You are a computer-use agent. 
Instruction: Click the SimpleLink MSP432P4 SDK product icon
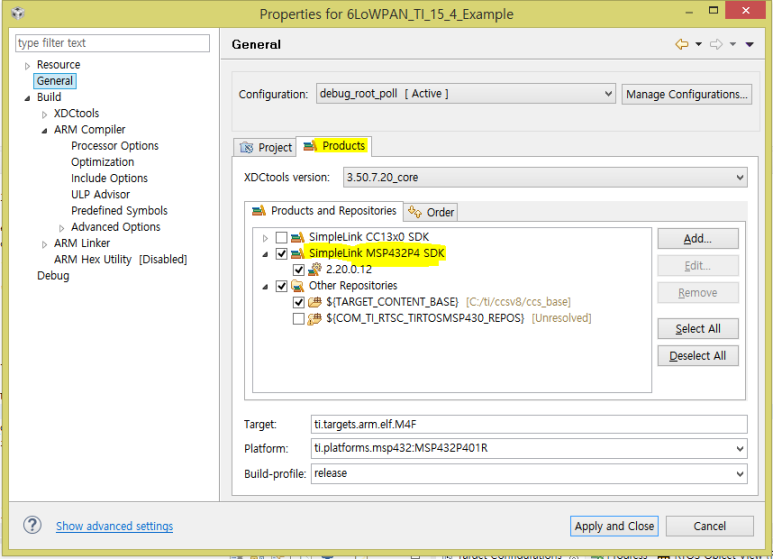click(298, 254)
